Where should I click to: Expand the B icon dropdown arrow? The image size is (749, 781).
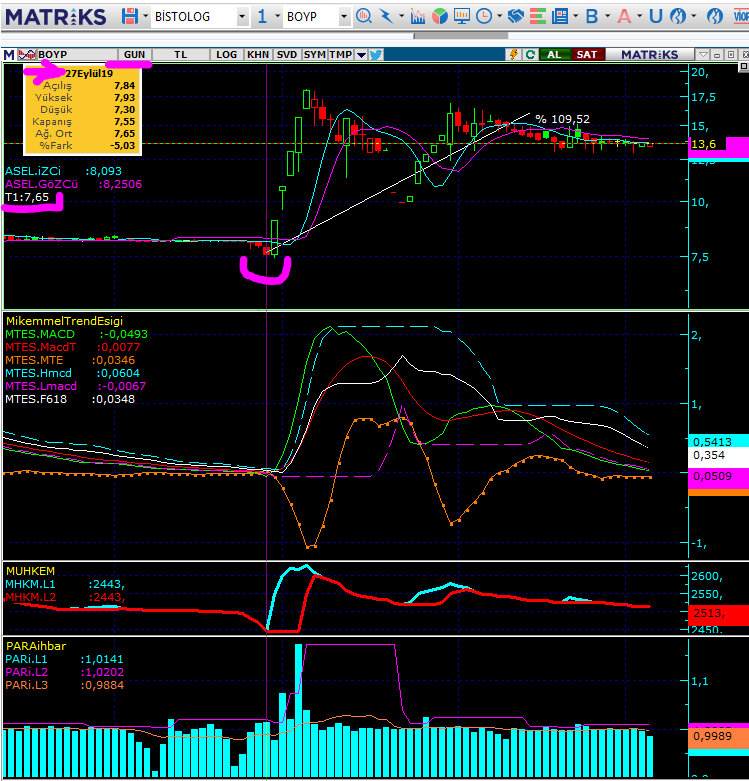point(607,16)
